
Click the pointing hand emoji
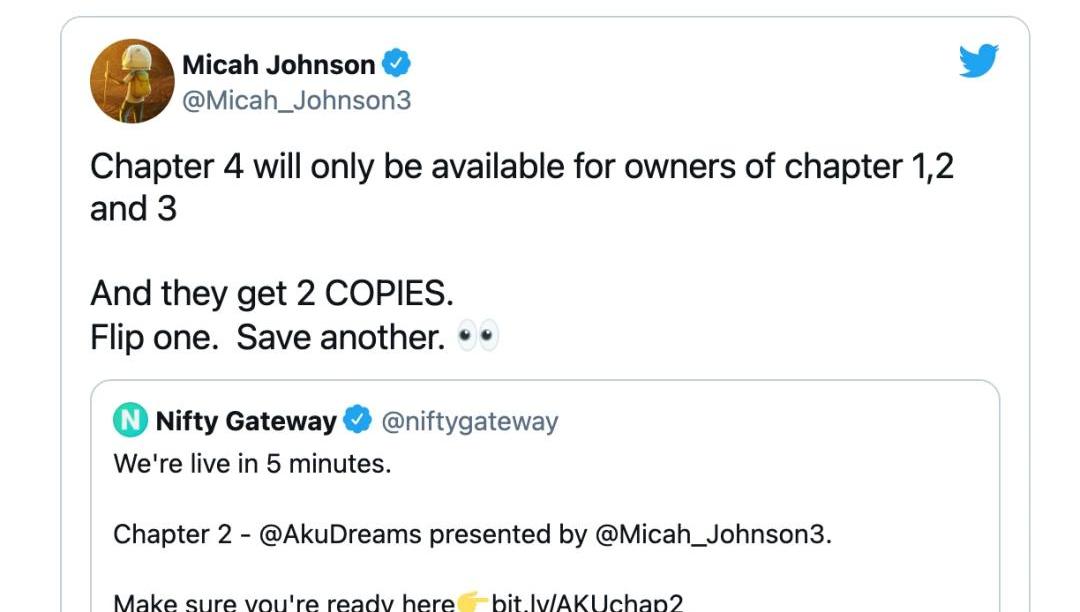472,602
